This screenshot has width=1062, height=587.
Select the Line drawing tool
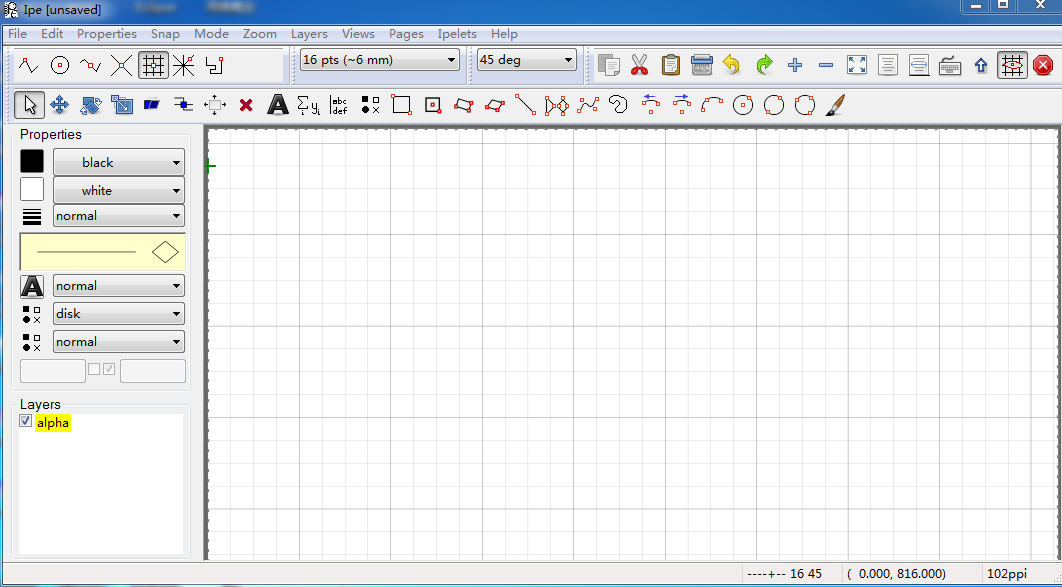(526, 104)
